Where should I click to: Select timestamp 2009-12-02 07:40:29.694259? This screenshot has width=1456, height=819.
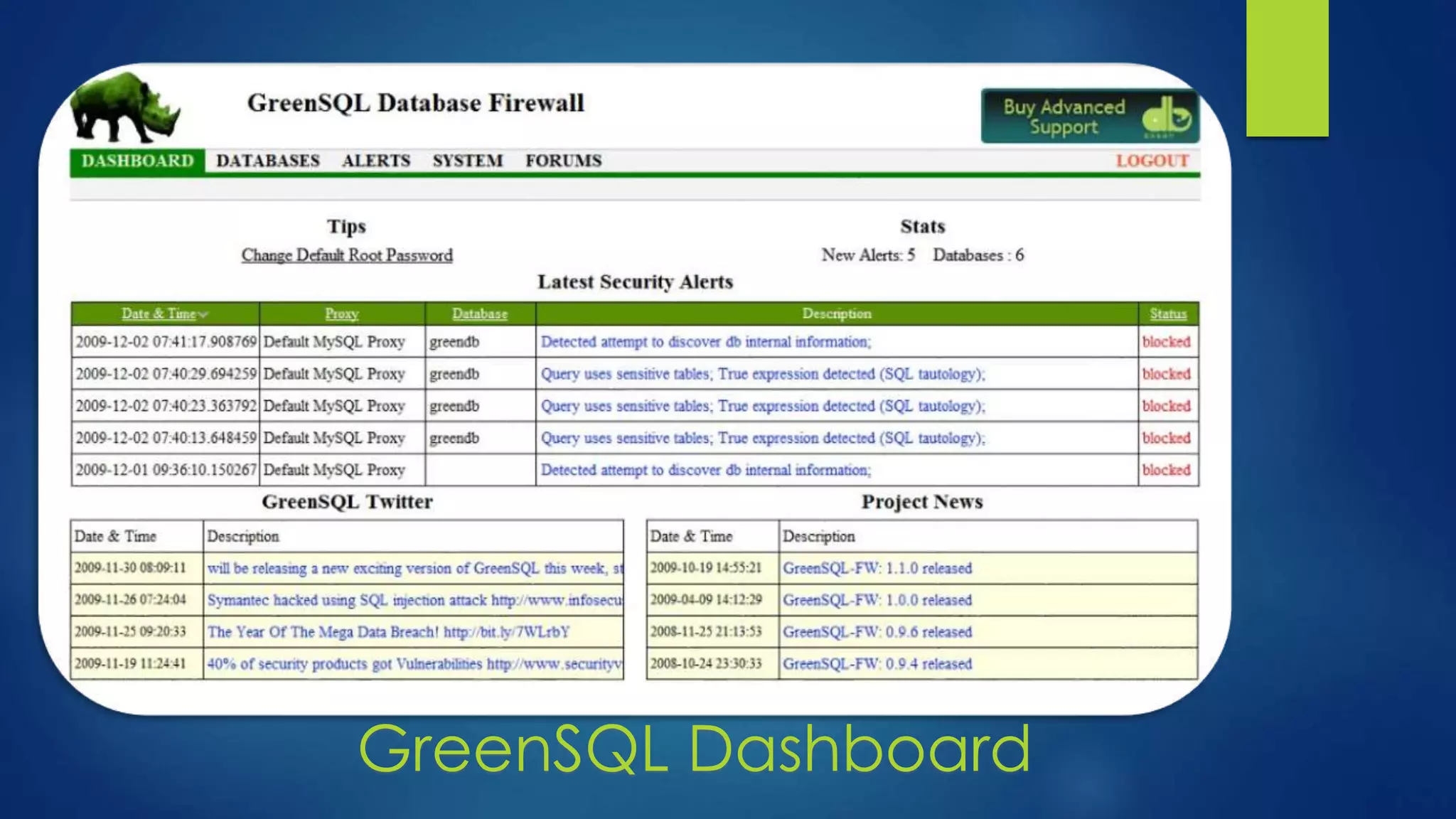[166, 374]
